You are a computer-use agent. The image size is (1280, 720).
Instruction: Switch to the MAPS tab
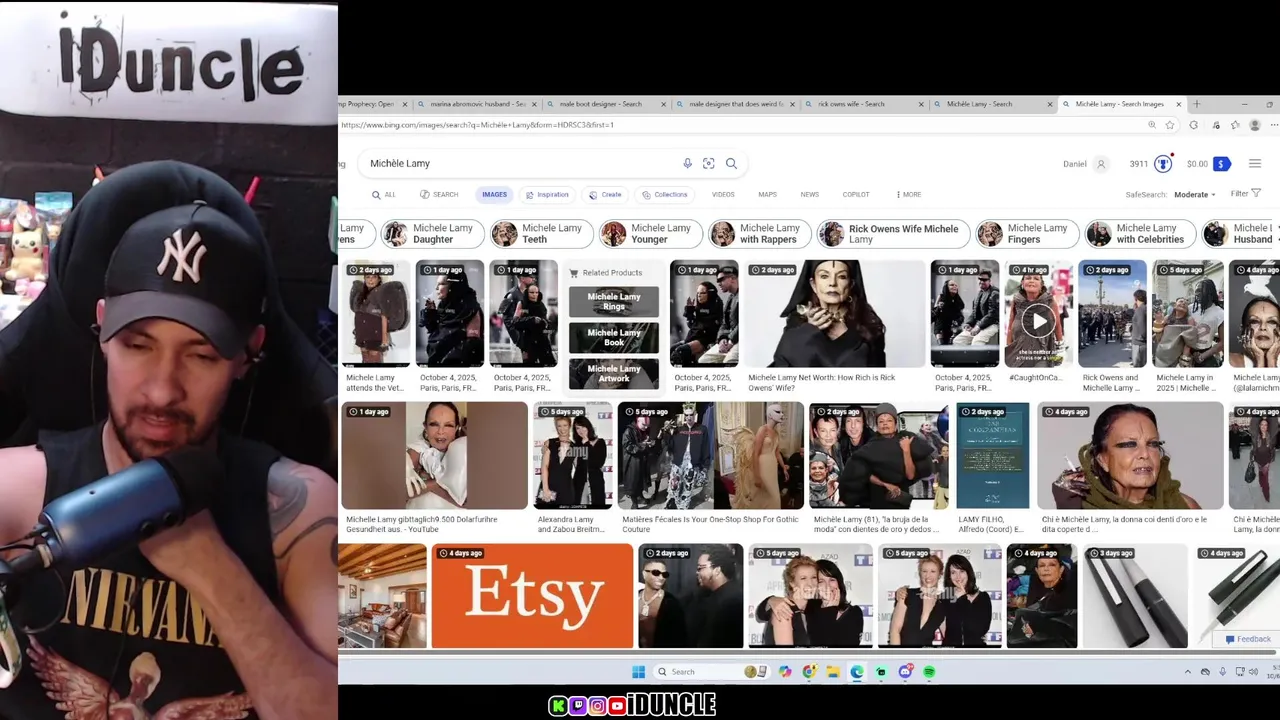pos(767,195)
